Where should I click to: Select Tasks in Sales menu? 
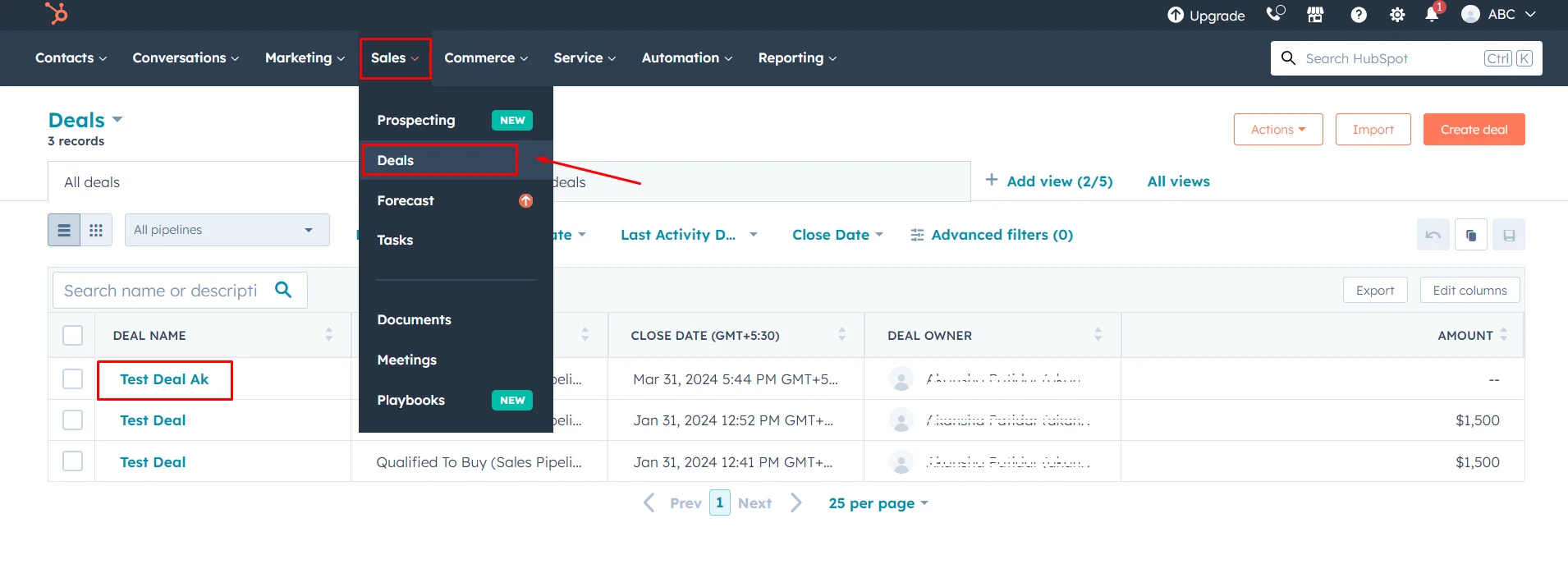coord(456,240)
